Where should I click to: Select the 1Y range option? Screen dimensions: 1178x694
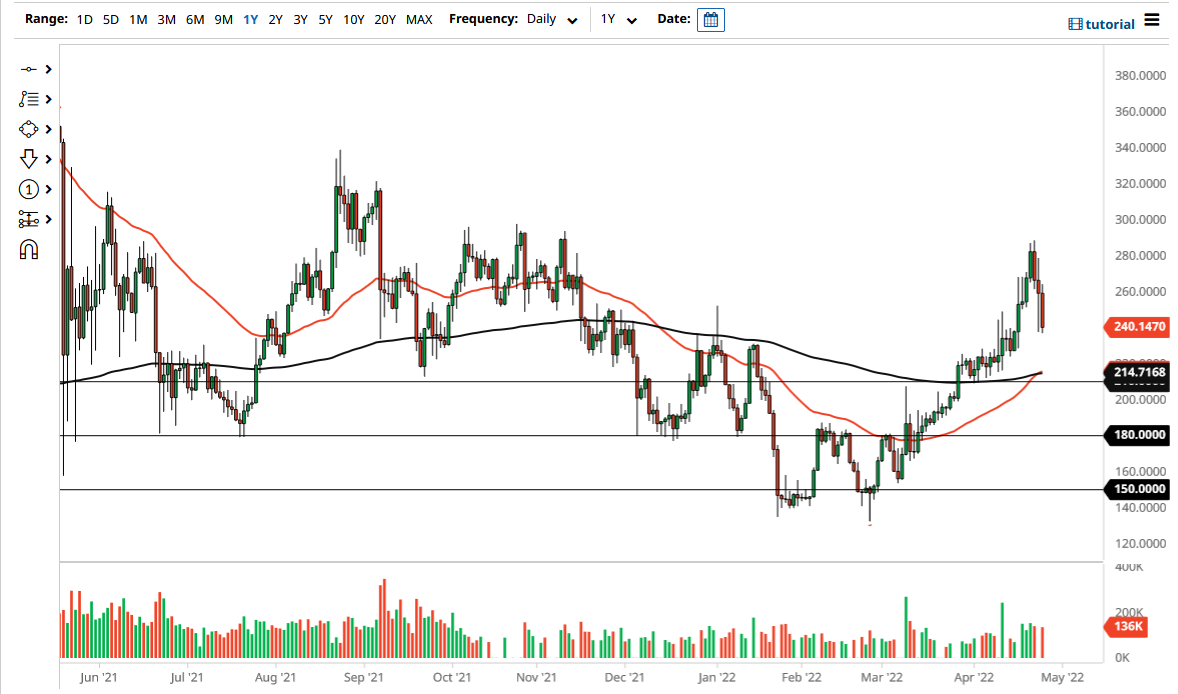pos(250,18)
